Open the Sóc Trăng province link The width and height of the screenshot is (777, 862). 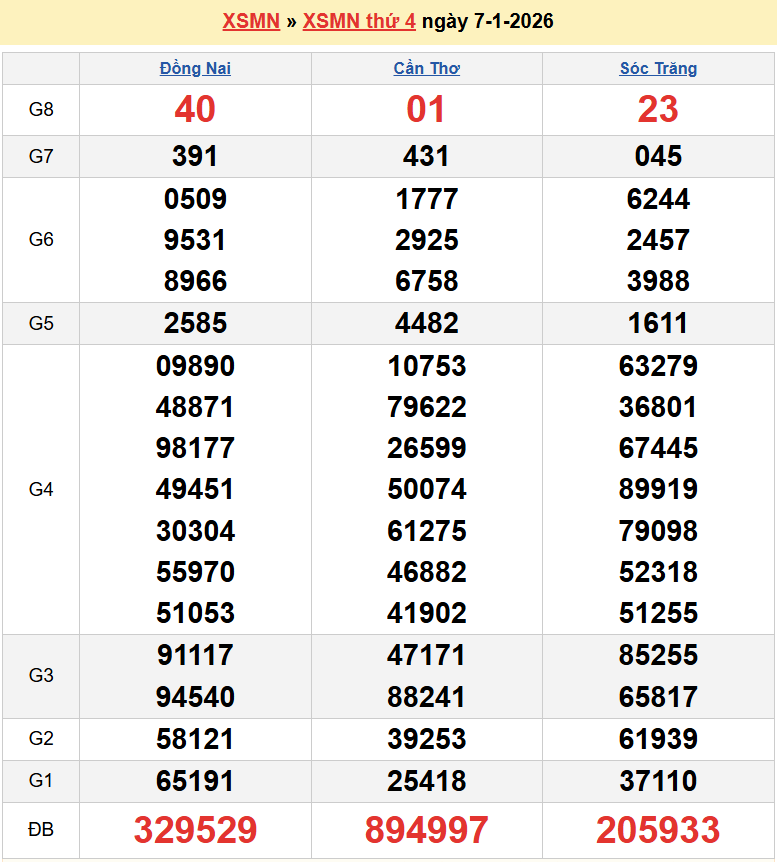[658, 68]
